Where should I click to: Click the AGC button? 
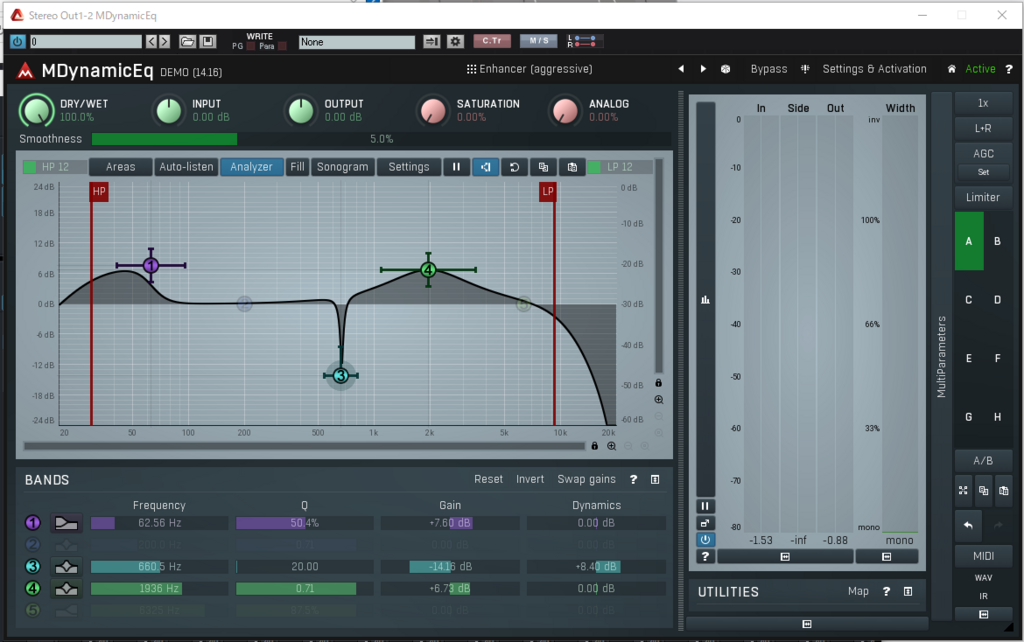pos(983,153)
